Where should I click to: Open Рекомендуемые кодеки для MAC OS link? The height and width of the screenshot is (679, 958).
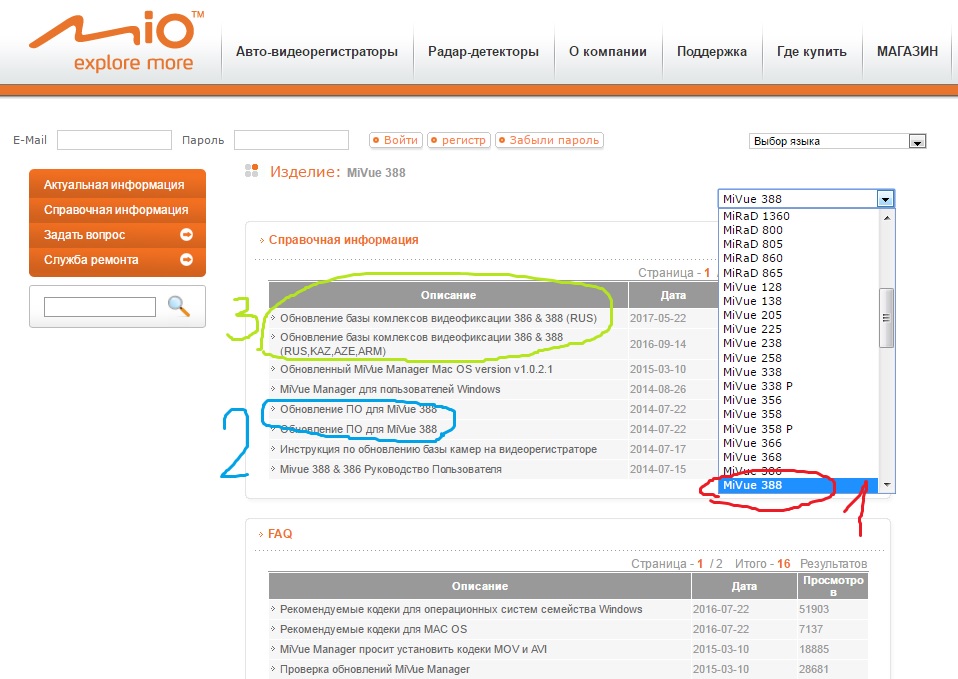373,629
